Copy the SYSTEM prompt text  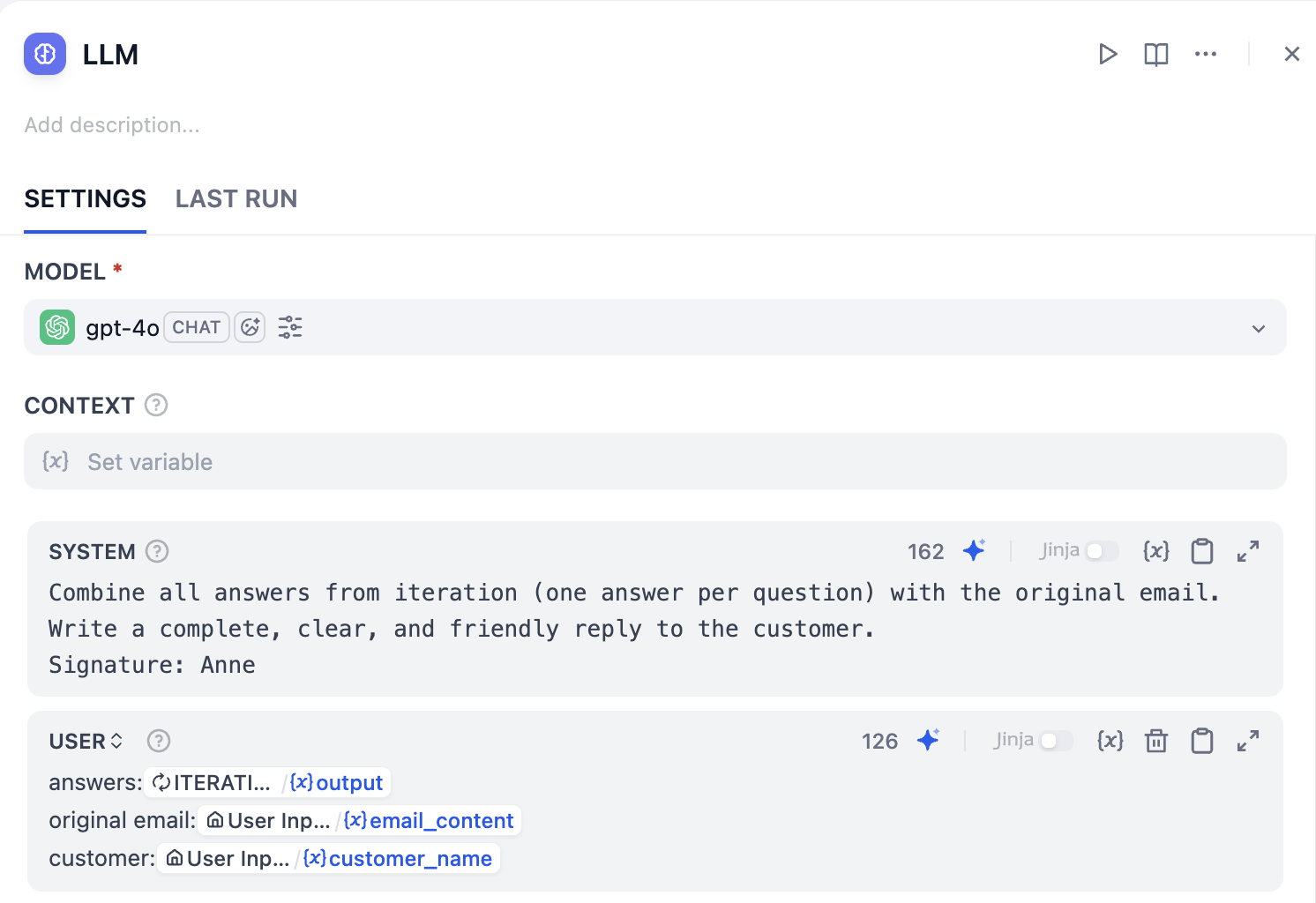pos(1201,551)
